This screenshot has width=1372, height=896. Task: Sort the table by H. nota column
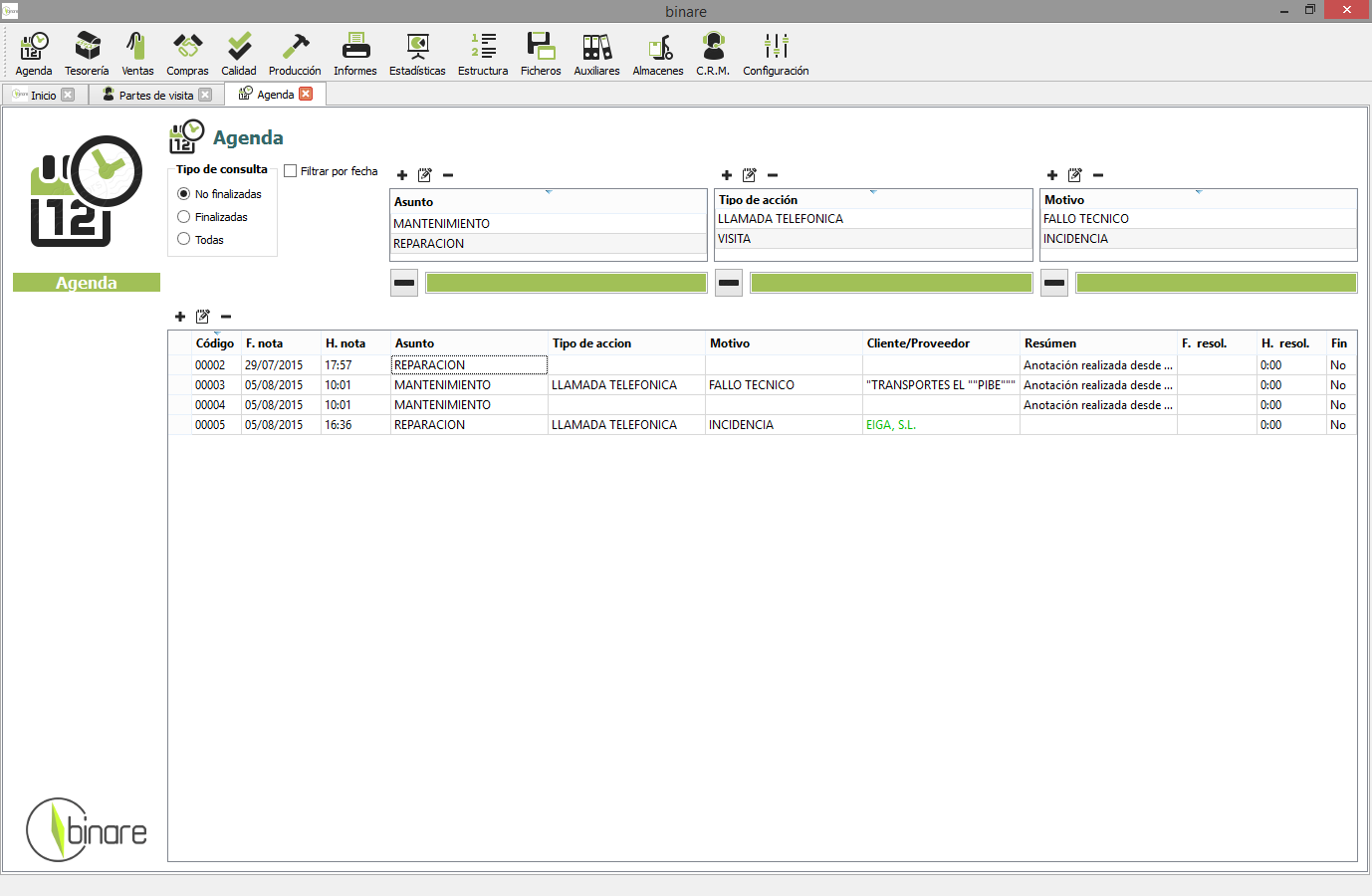[355, 343]
